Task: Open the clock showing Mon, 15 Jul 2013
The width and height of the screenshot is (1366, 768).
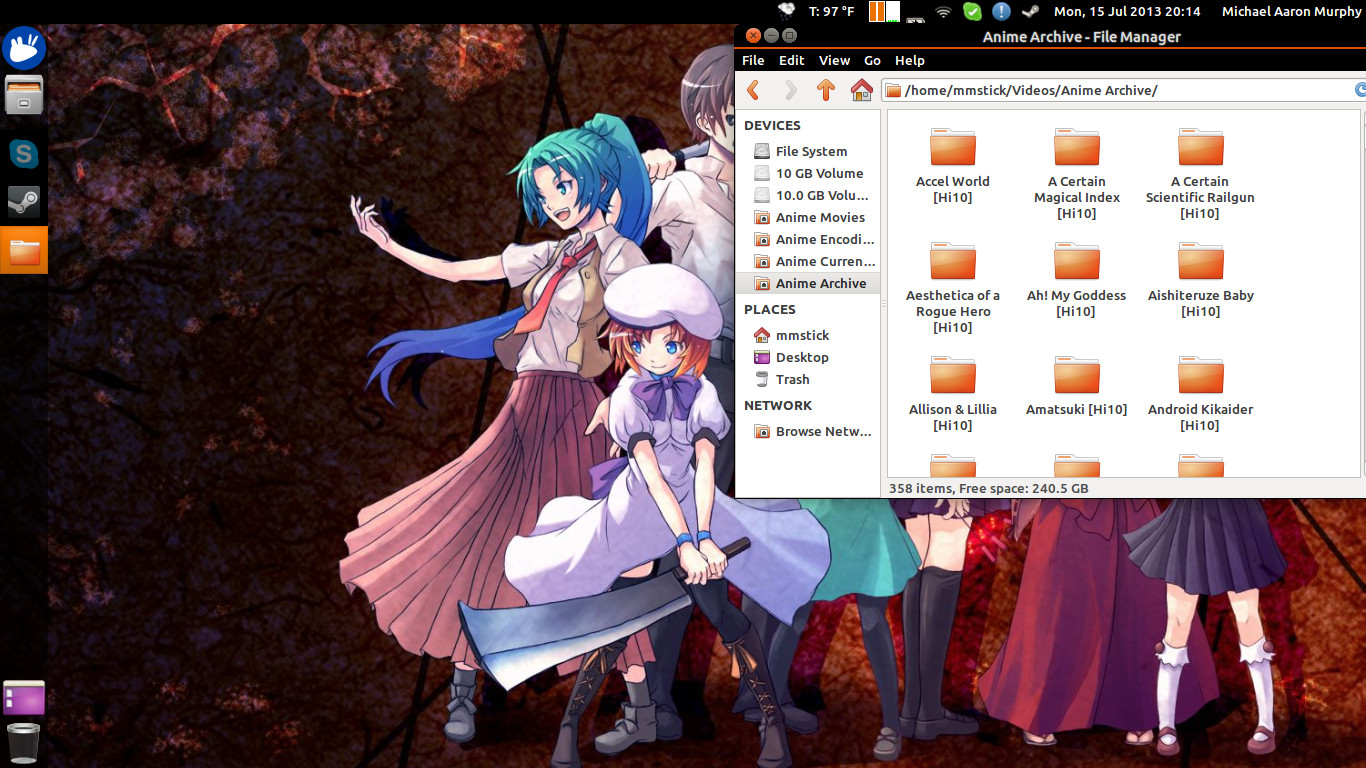Action: [1127, 11]
